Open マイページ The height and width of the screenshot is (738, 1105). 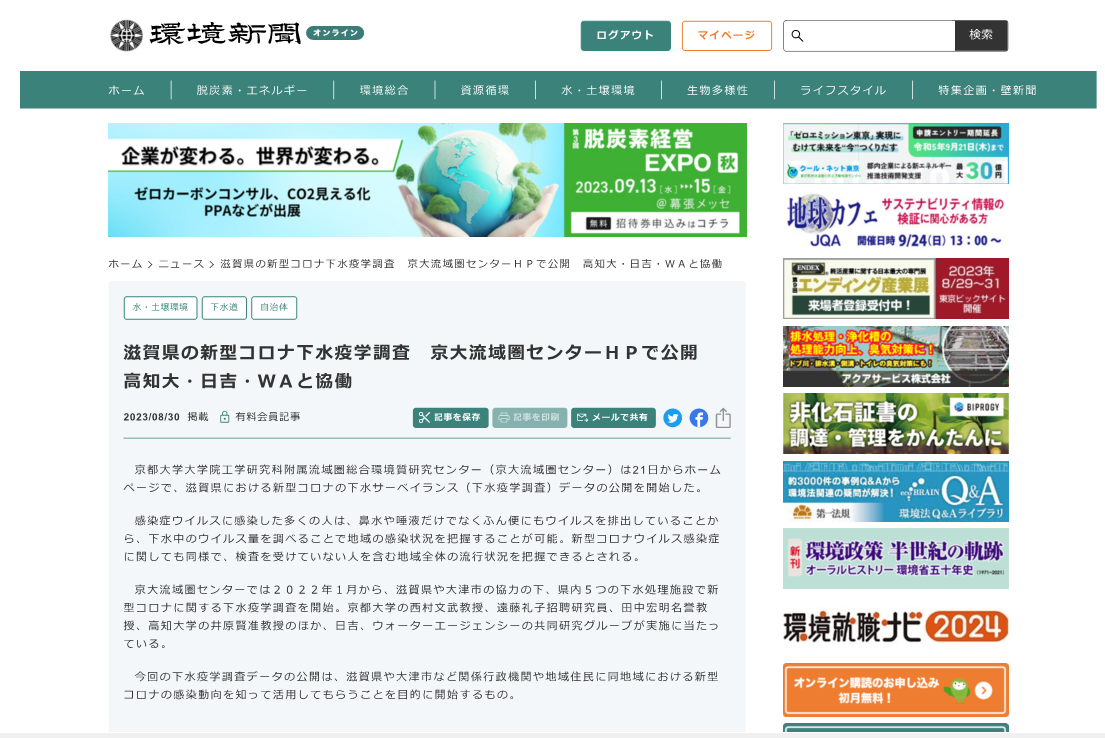pyautogui.click(x=726, y=36)
